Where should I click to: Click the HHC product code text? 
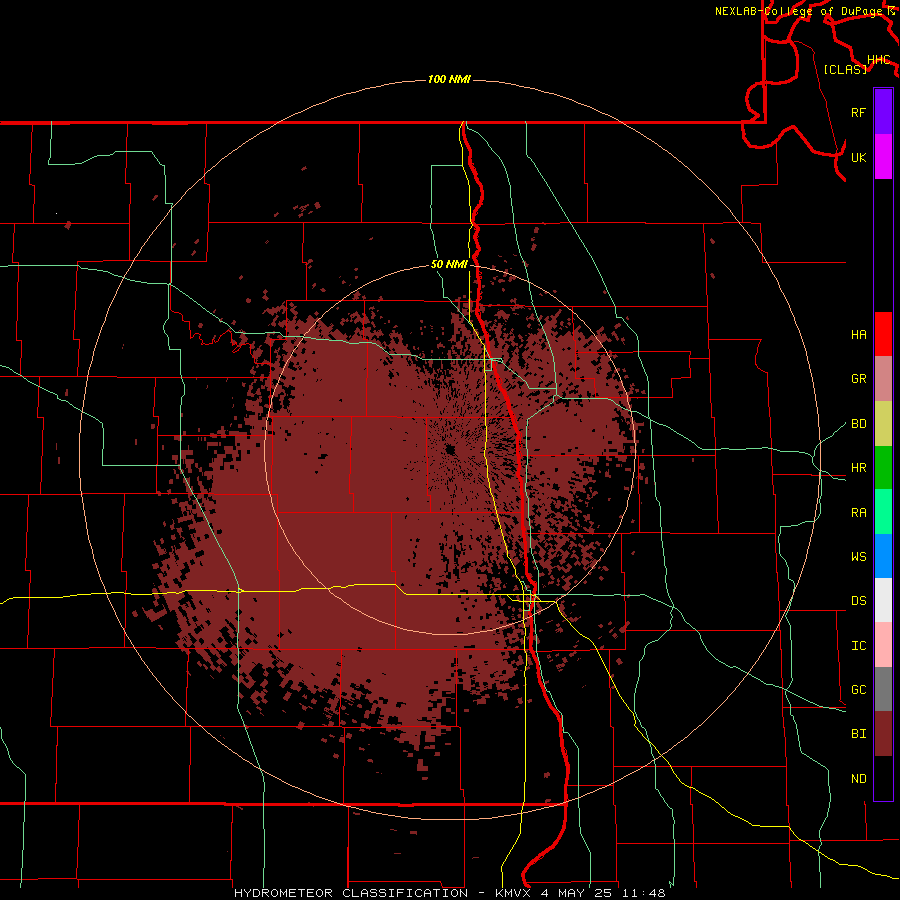pyautogui.click(x=878, y=60)
